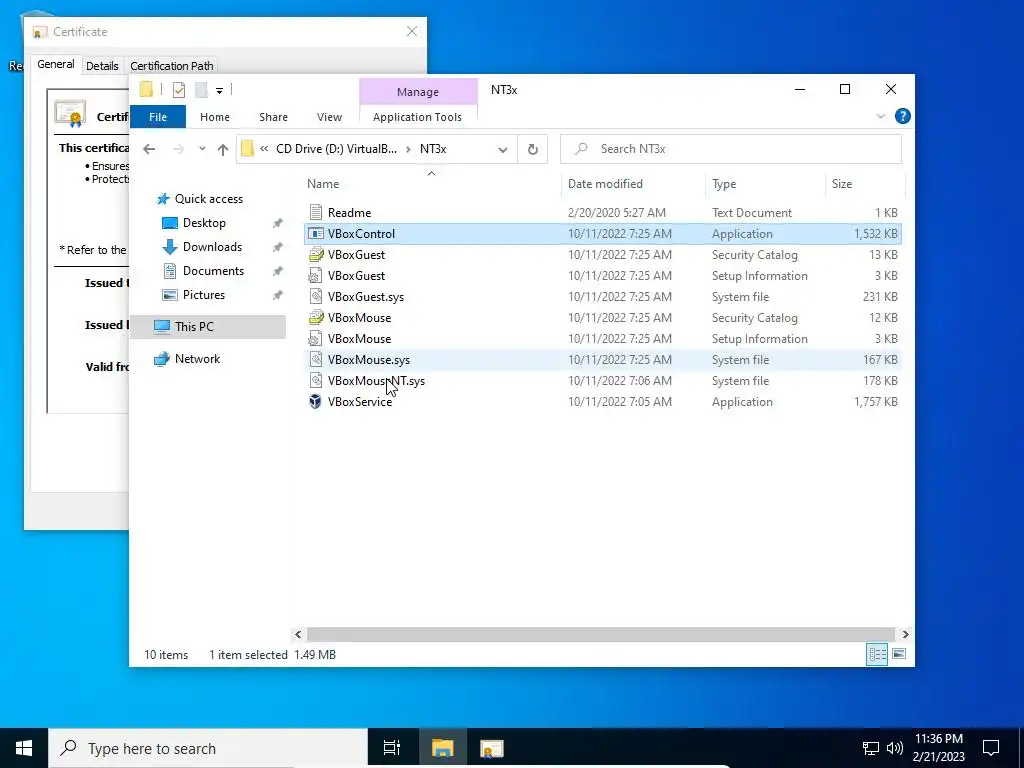This screenshot has height=768, width=1024.
Task: Click the VBoxControl application icon
Action: pyautogui.click(x=316, y=234)
